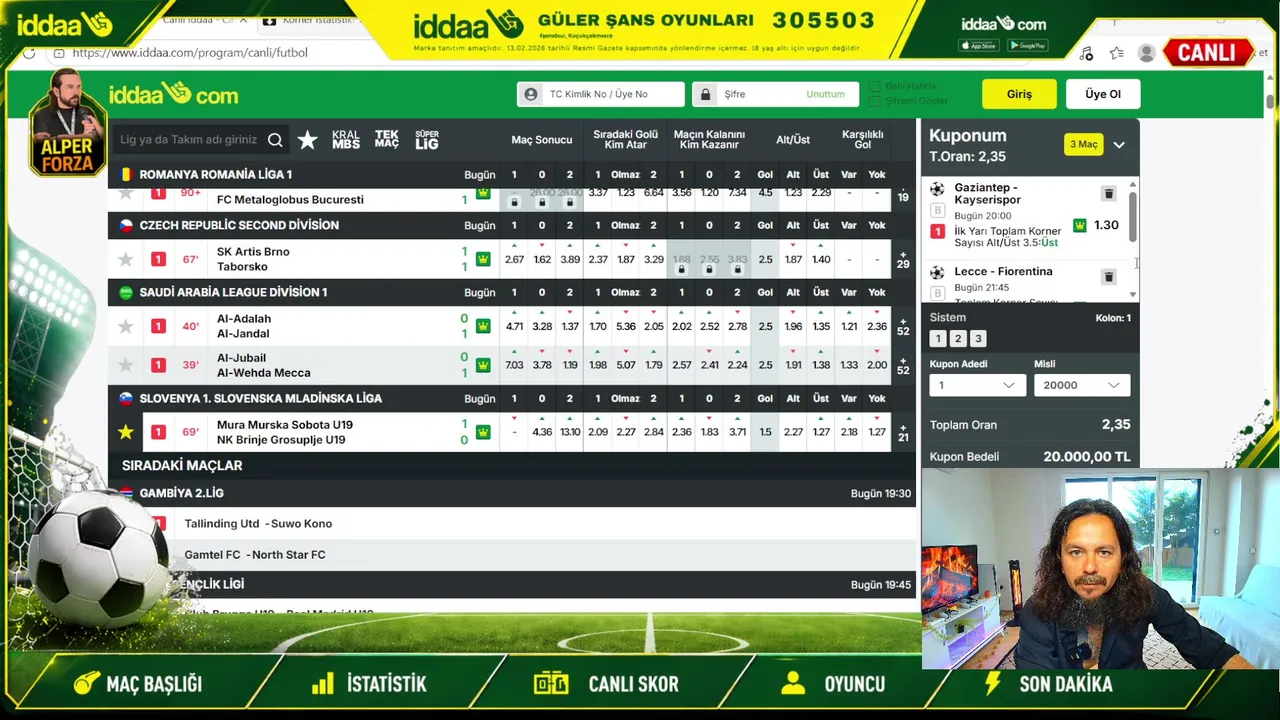The width and height of the screenshot is (1280, 720).
Task: Click the user icon in ID field
Action: [530, 94]
